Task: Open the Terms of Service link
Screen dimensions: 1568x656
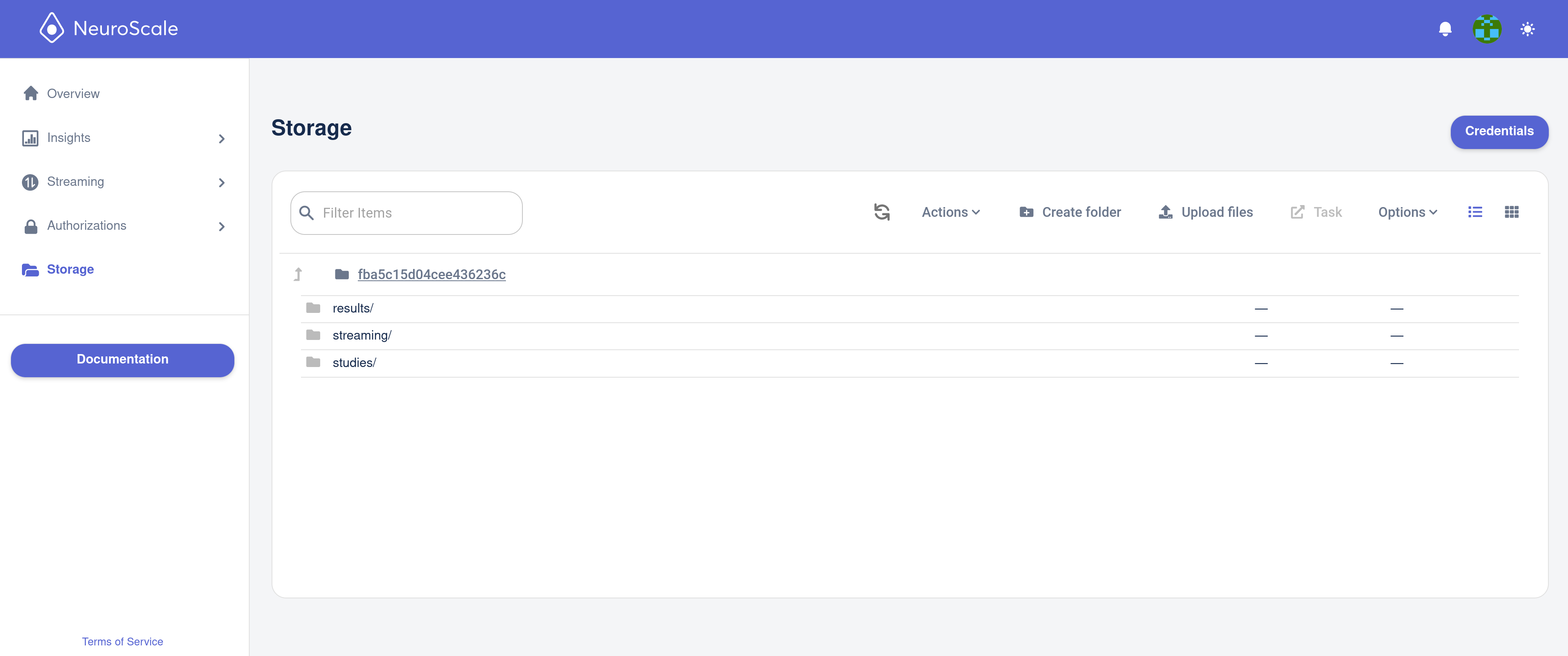Action: (x=122, y=641)
